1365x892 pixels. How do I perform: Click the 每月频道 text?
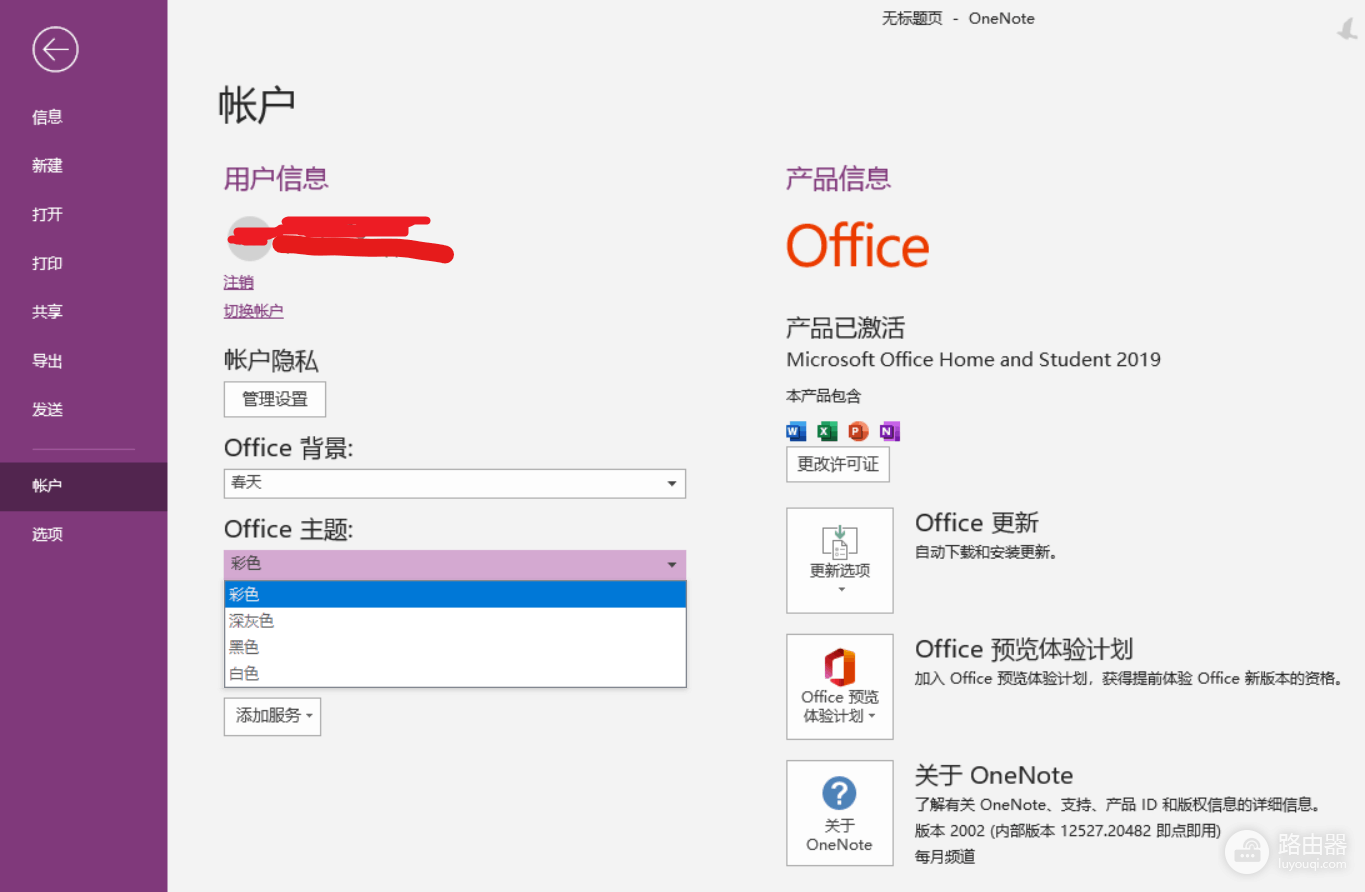tap(945, 856)
